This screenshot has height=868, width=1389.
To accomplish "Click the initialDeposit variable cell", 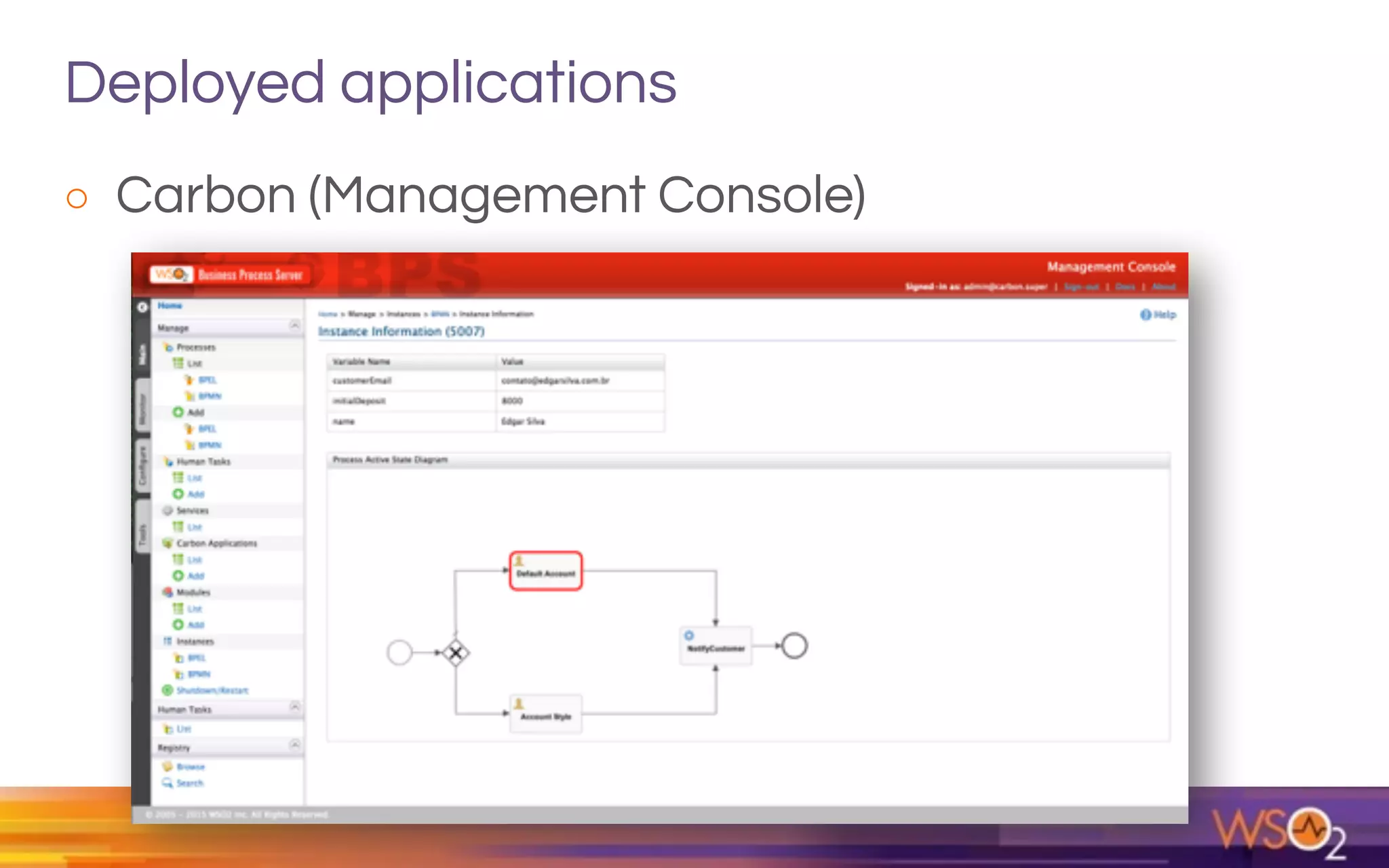I will pos(411,401).
